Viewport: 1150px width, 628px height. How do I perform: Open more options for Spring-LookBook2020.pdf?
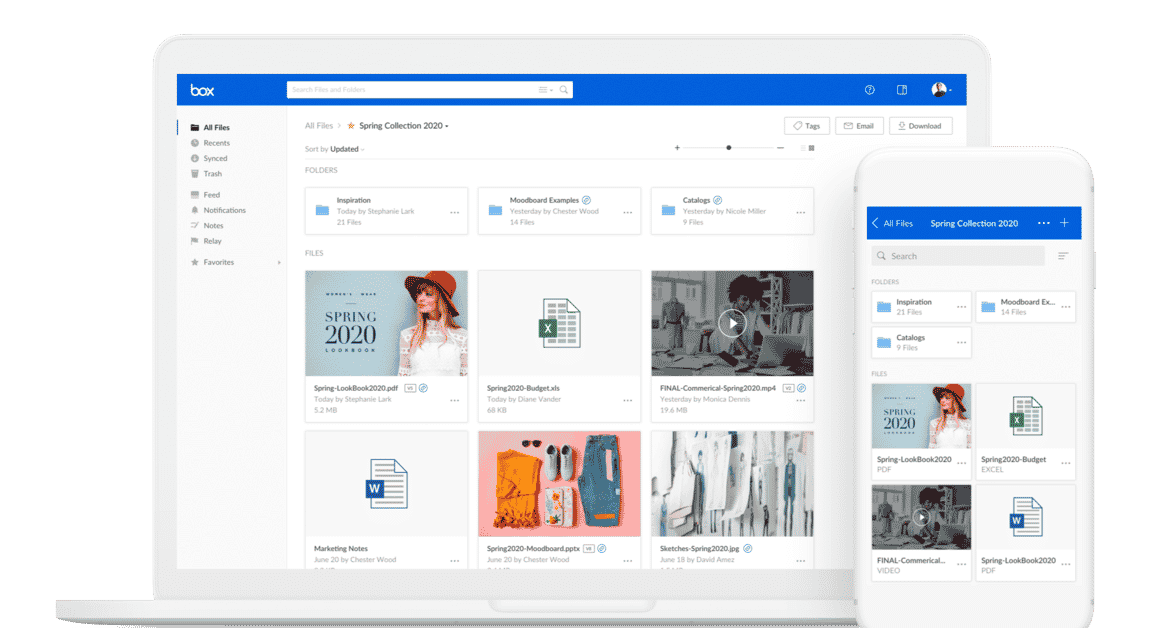pyautogui.click(x=455, y=401)
